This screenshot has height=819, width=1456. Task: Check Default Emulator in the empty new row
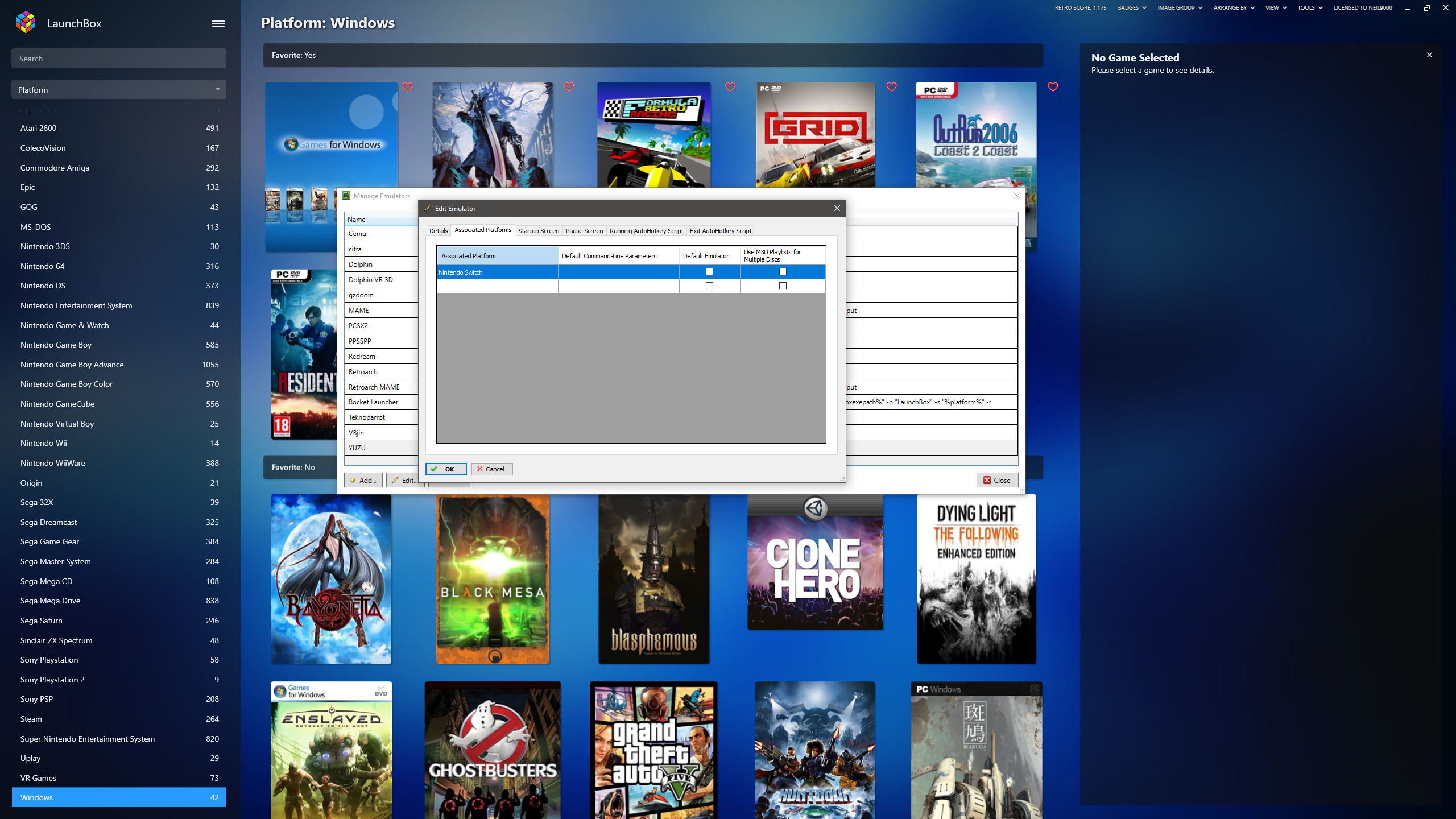click(x=709, y=286)
